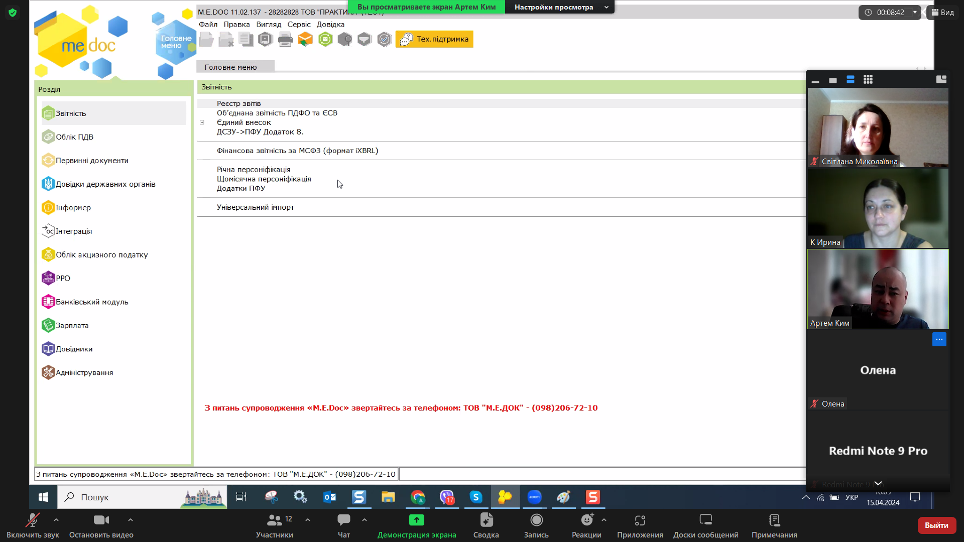Open Доски сообщений whiteboards
This screenshot has height=542, width=964.
tap(706, 526)
